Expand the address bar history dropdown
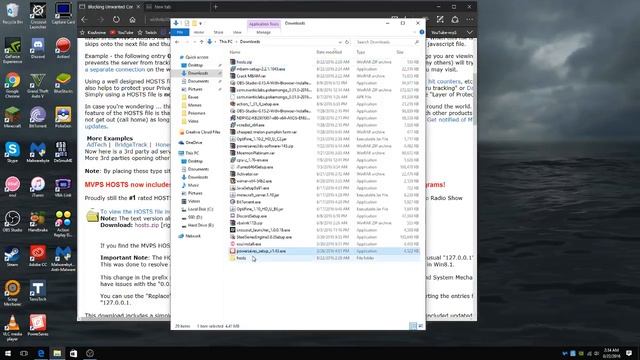640x360 pixels. 340,42
